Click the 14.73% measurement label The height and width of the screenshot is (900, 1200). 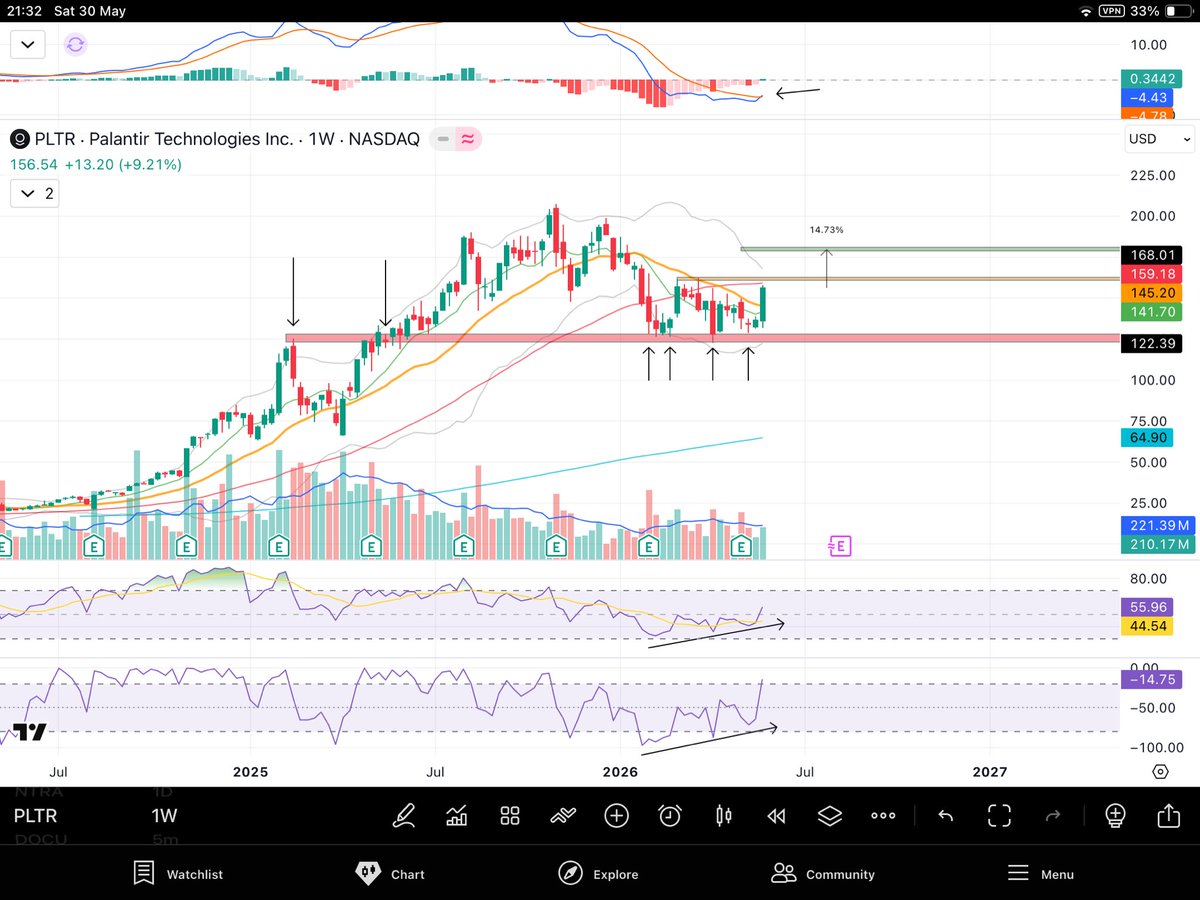pyautogui.click(x=826, y=230)
